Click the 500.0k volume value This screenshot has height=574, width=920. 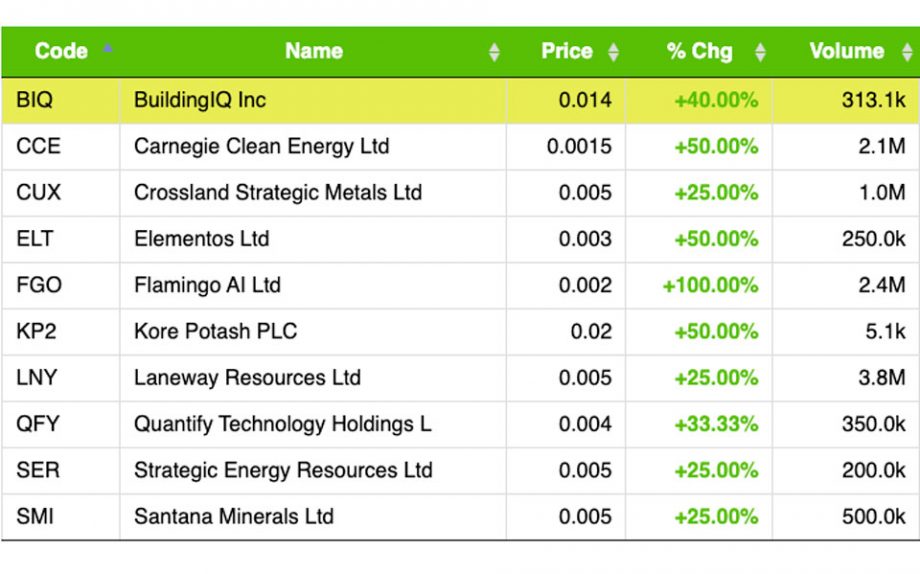pos(874,516)
